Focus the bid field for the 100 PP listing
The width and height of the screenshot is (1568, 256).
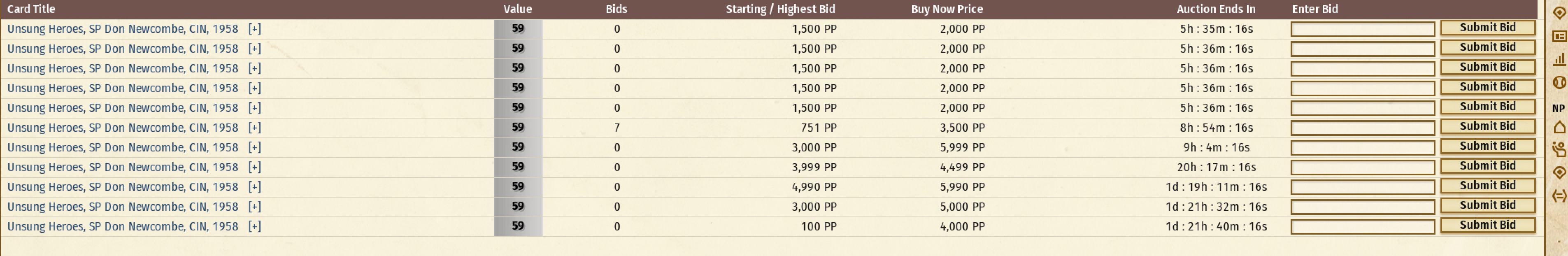tap(1362, 227)
